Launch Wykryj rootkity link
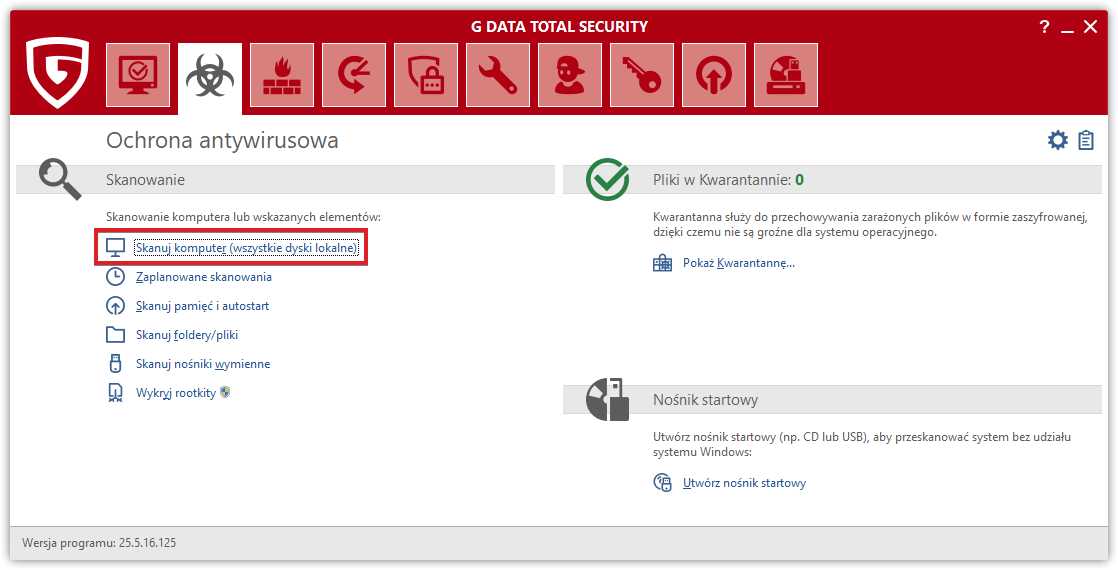This screenshot has width=1118, height=570. [176, 393]
